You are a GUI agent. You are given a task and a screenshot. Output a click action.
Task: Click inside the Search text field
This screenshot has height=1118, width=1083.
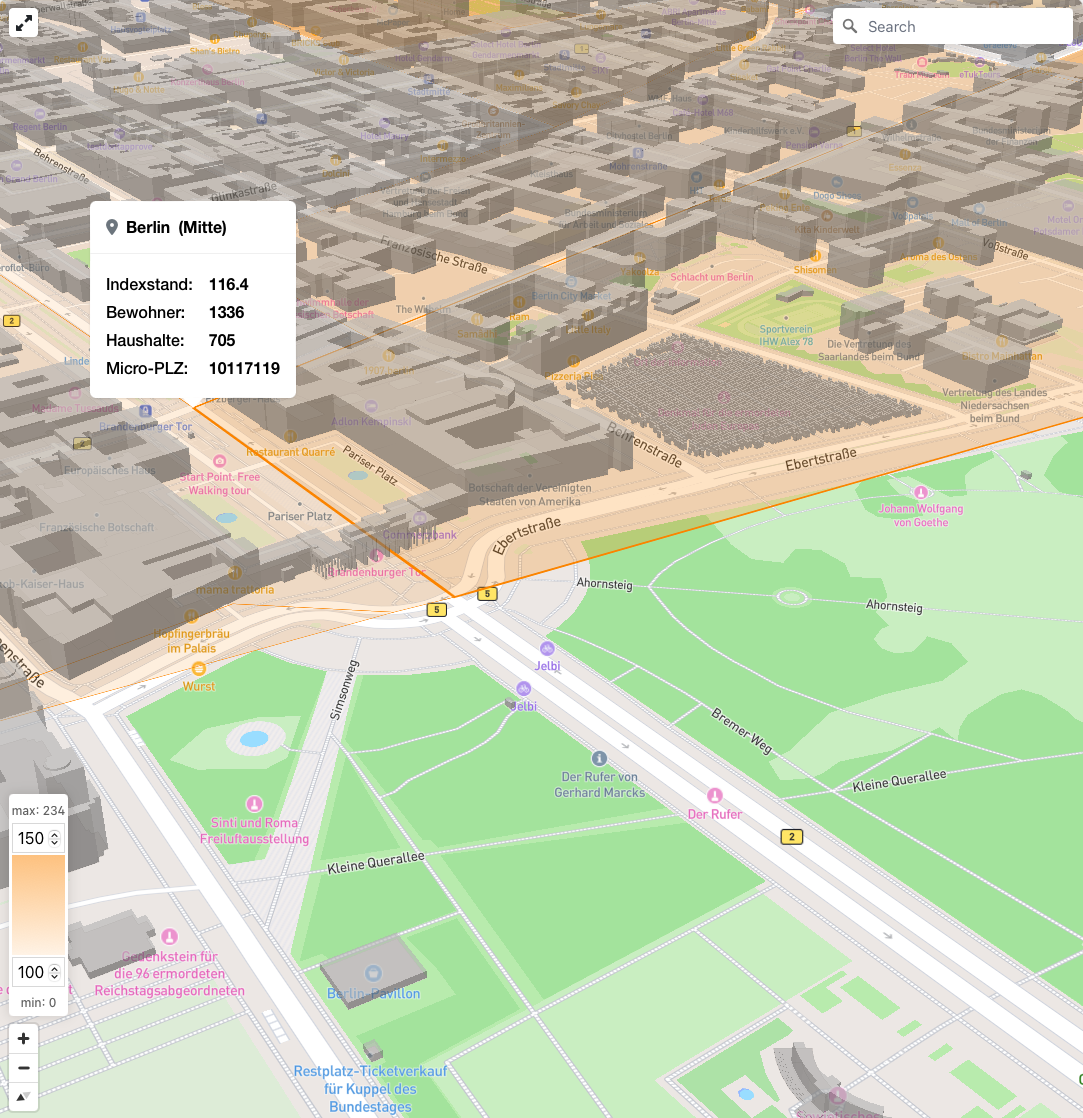[x=960, y=27]
